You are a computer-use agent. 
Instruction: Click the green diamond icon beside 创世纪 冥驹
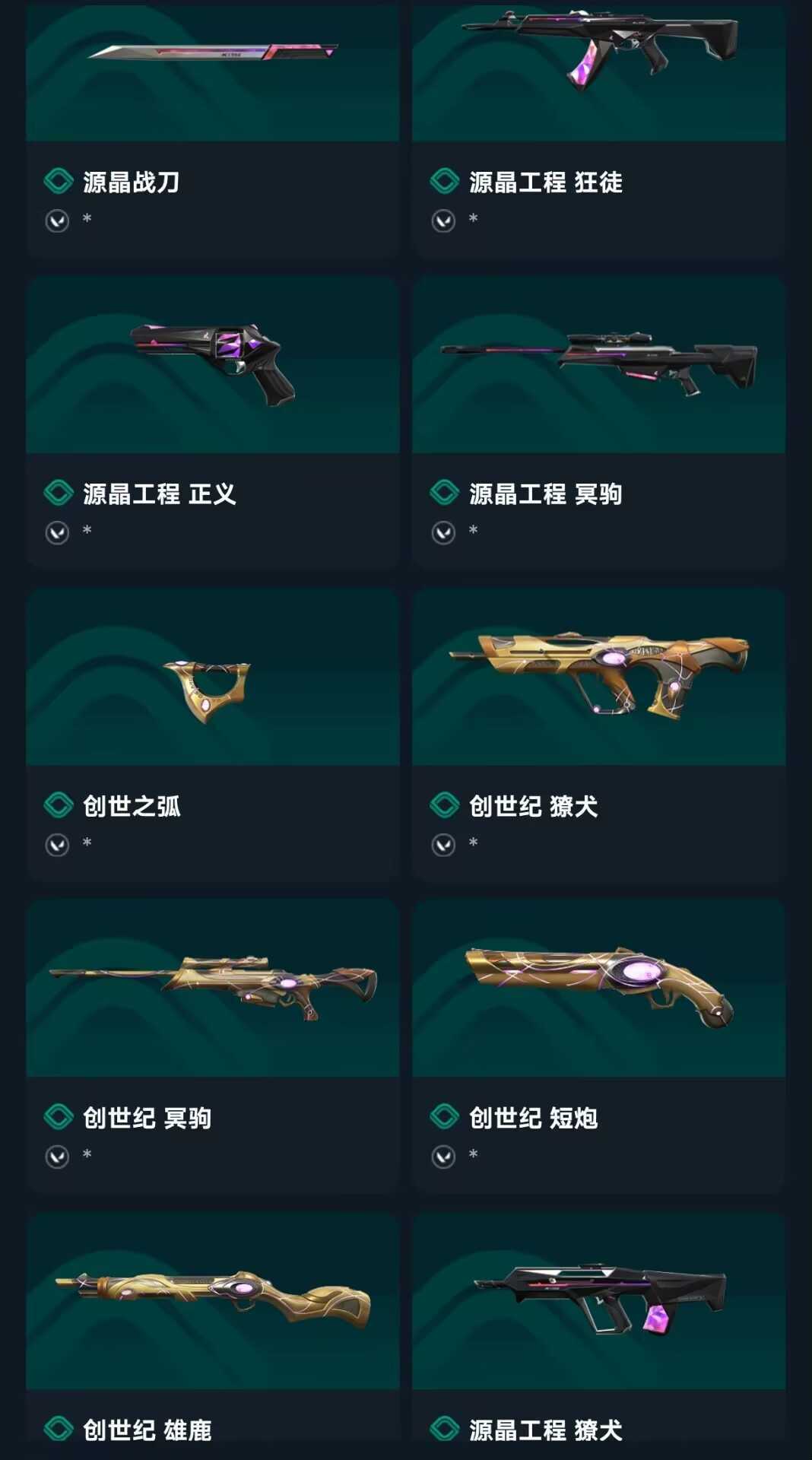[59, 1117]
